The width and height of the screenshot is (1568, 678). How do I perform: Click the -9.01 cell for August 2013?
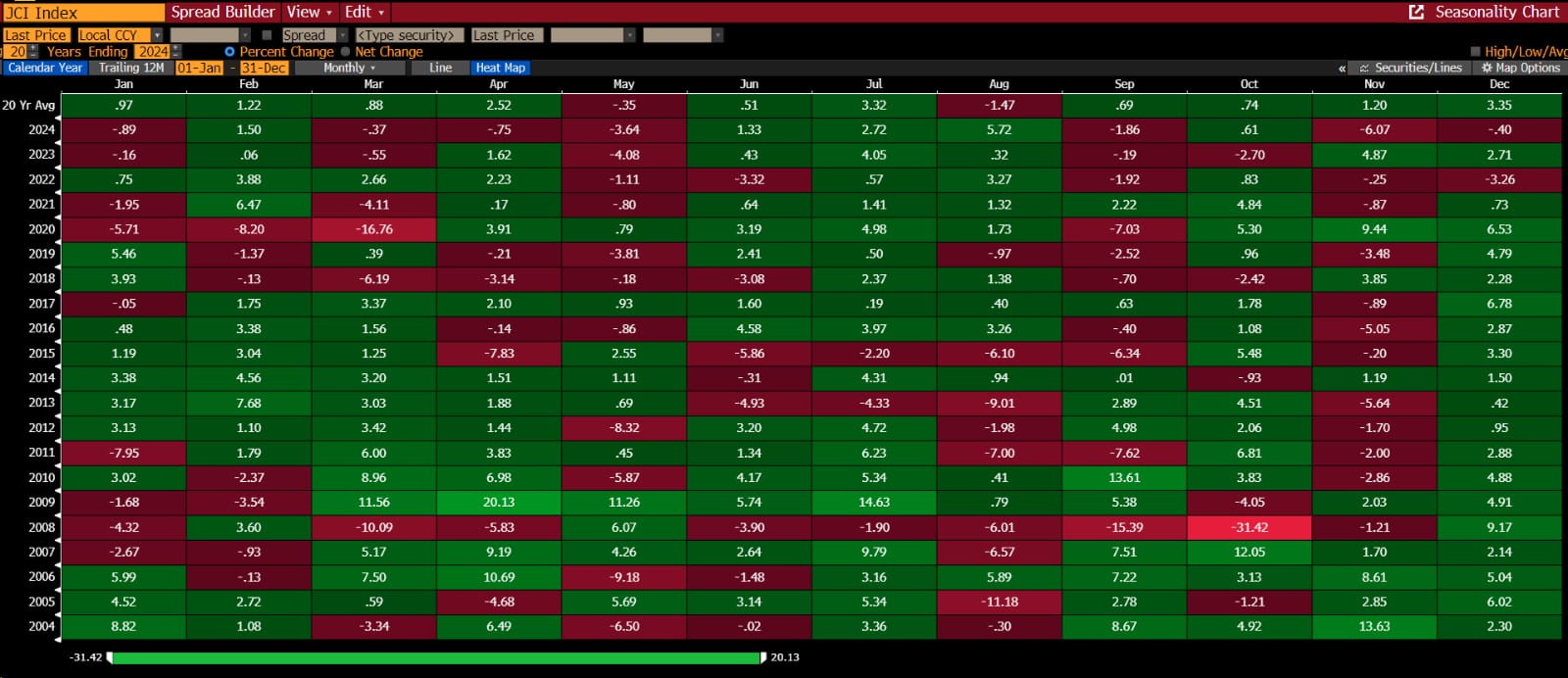1000,403
